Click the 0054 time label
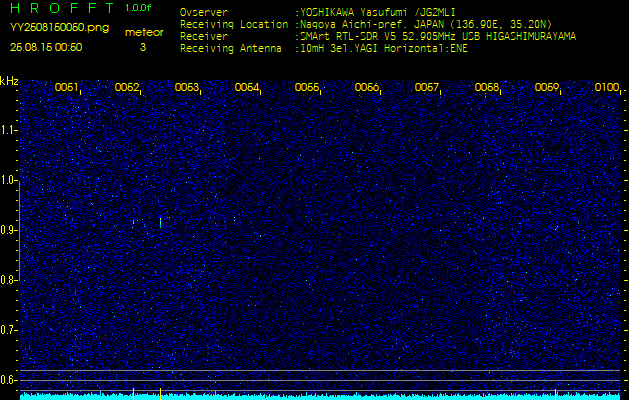 (x=247, y=87)
